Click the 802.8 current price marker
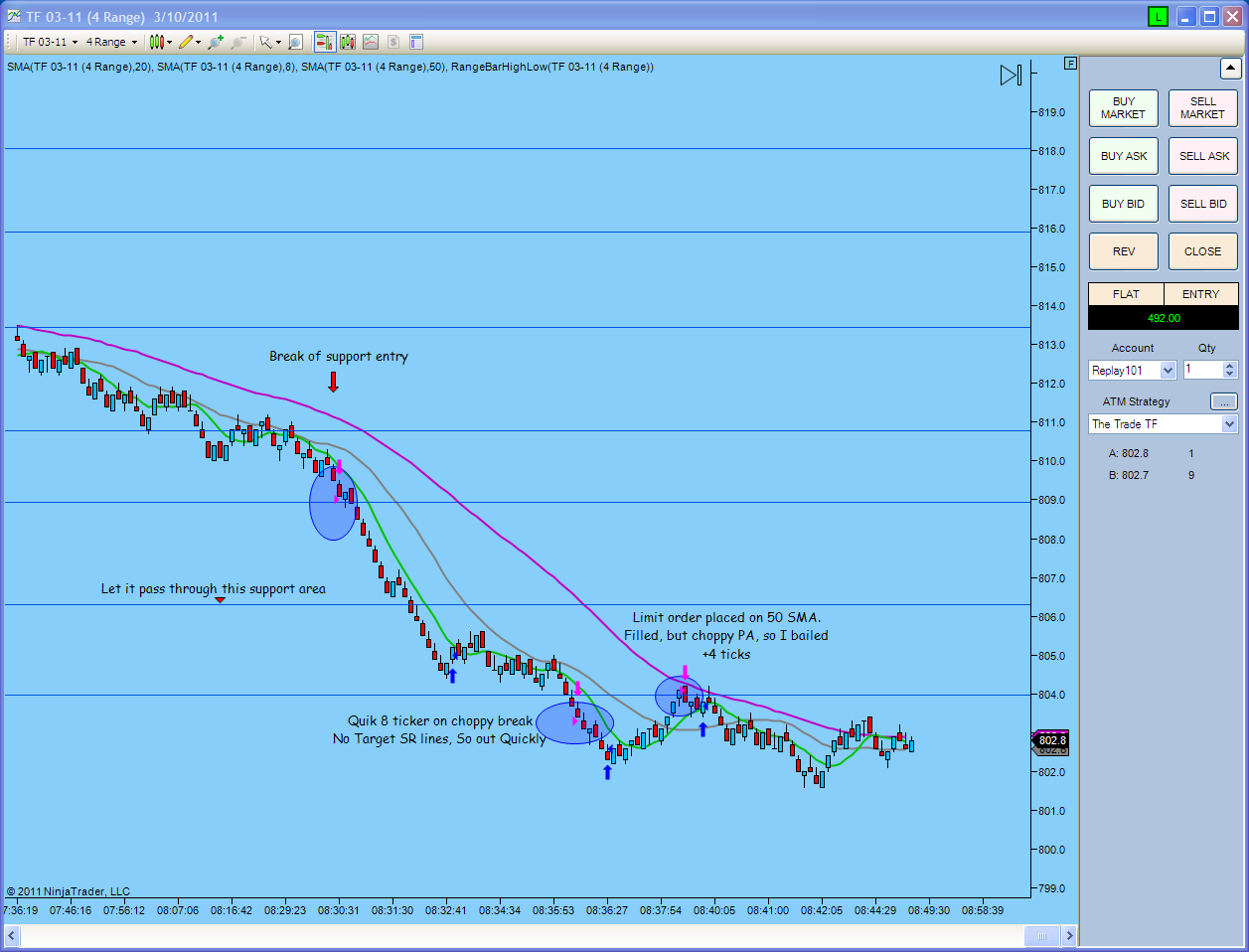 (1050, 740)
